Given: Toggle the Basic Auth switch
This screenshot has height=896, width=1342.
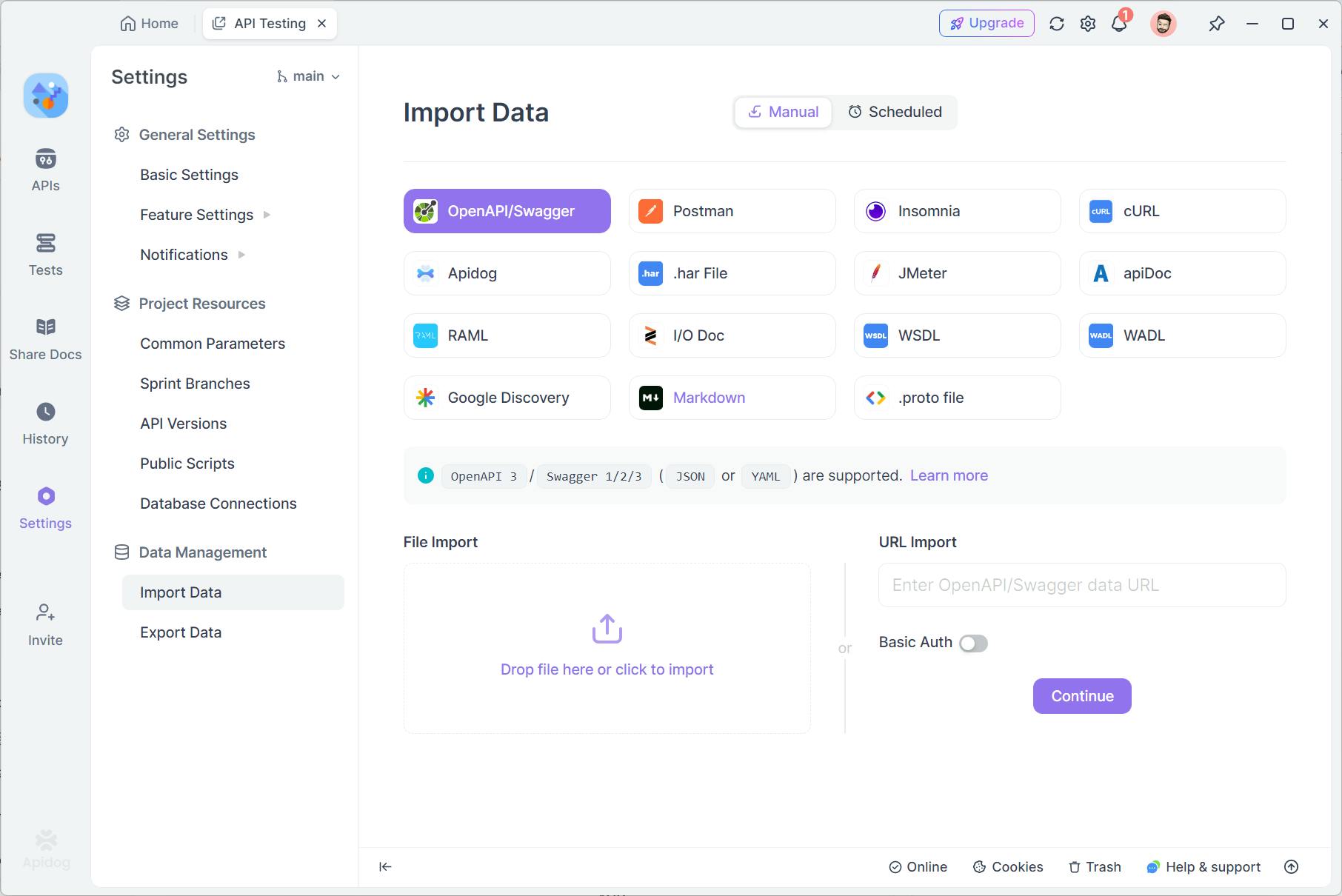Looking at the screenshot, I should (x=973, y=643).
